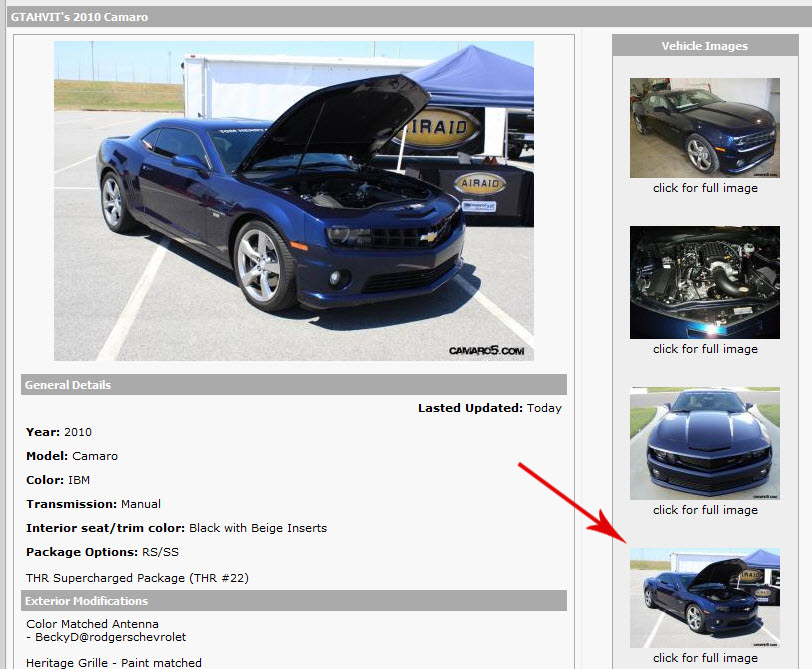The image size is (812, 669).
Task: Open full image for the bottom thumbnail
Action: [x=704, y=657]
